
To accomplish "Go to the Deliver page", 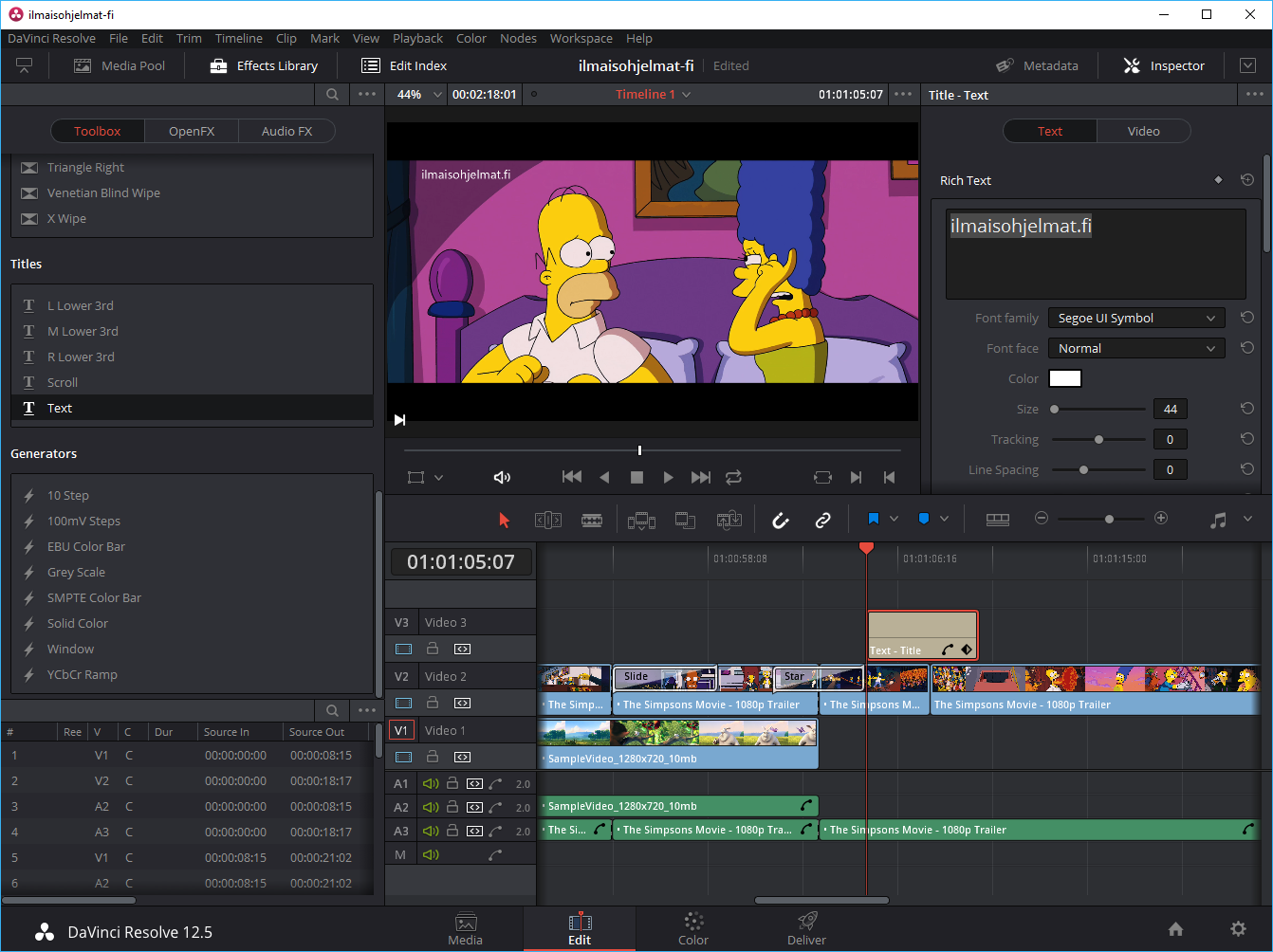I will tap(806, 928).
